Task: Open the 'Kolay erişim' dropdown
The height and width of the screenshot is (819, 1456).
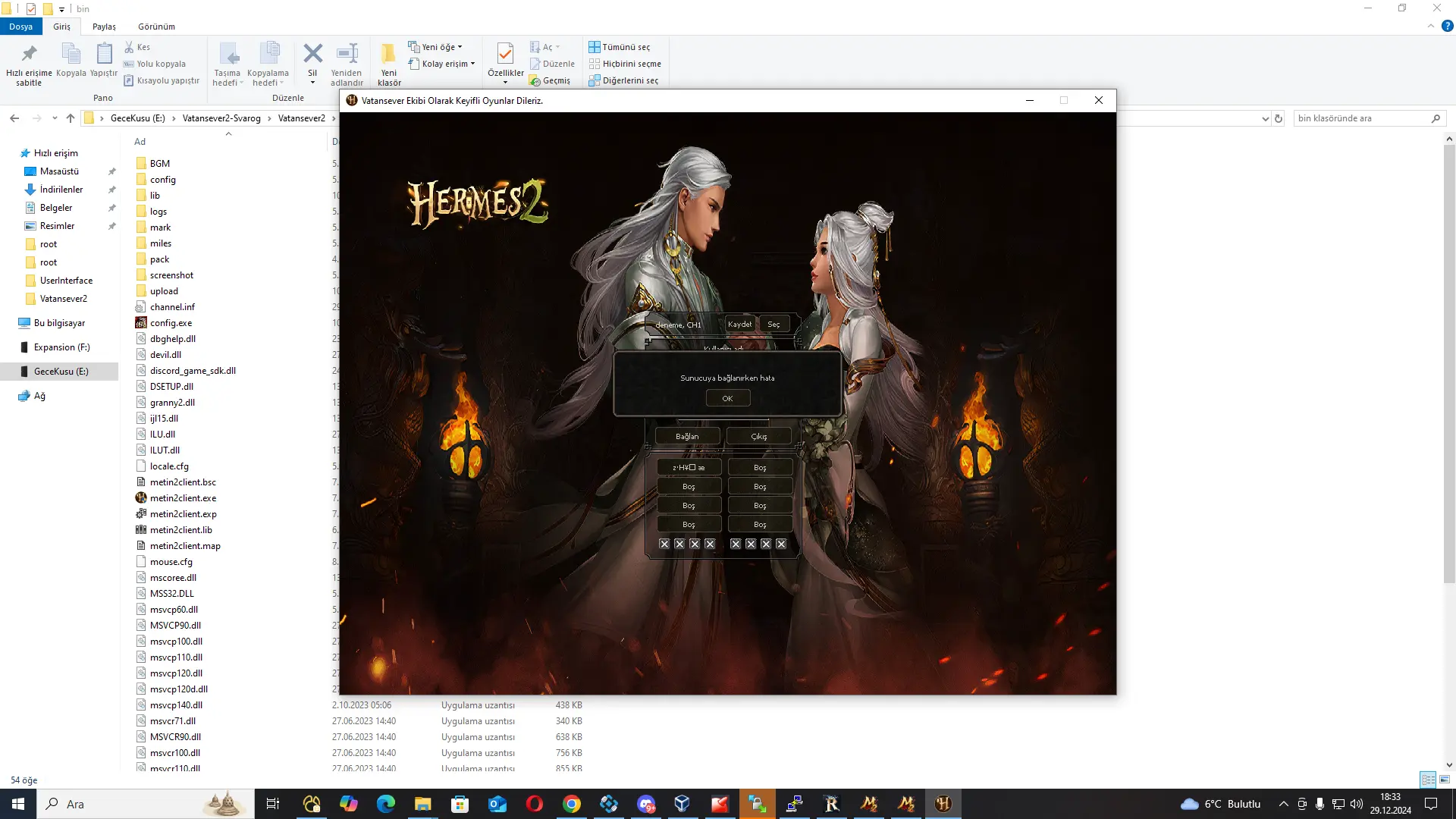Action: [441, 64]
